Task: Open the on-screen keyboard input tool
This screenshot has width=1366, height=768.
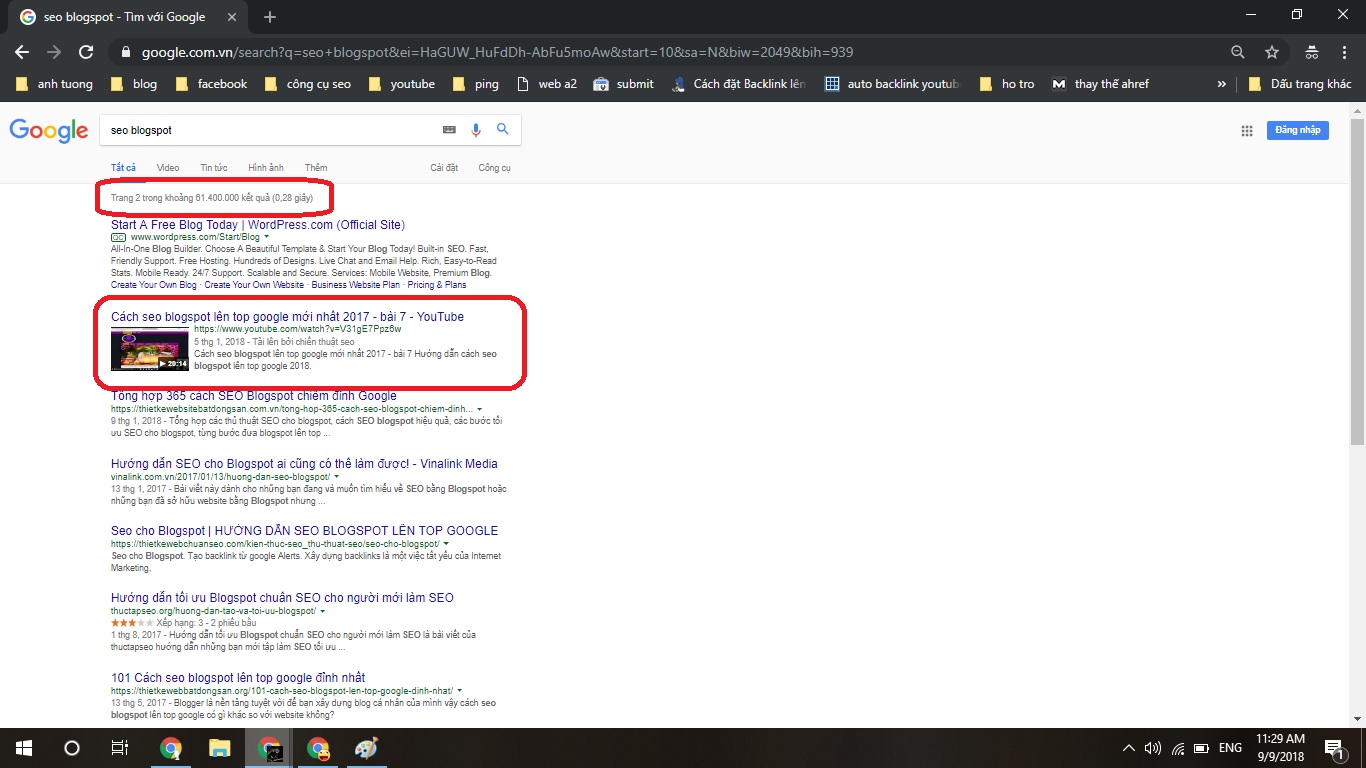Action: point(449,130)
